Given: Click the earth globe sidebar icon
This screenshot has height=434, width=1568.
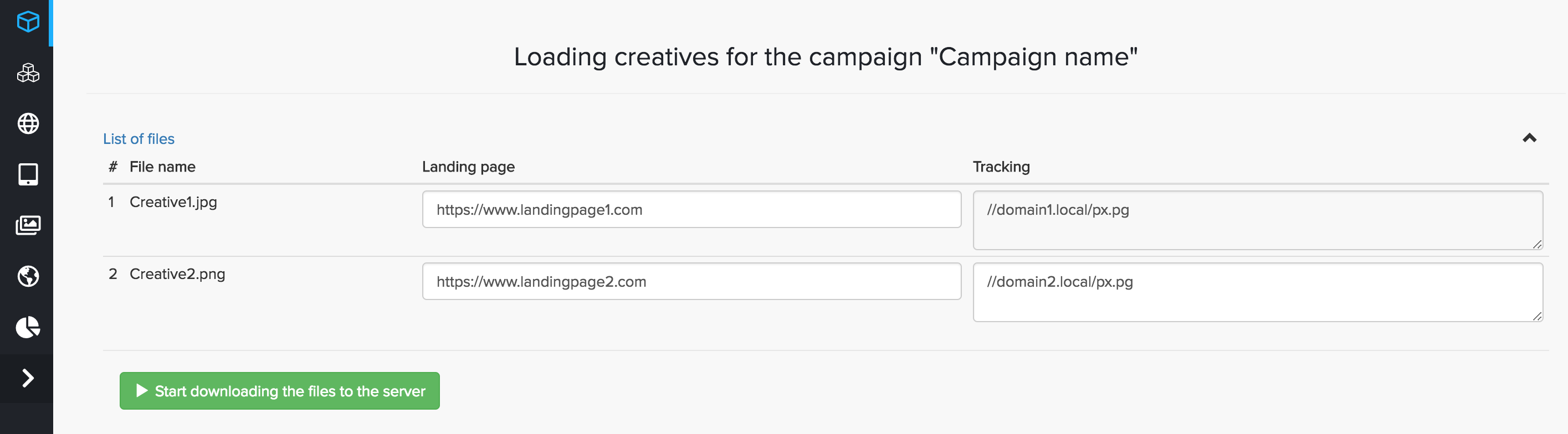Looking at the screenshot, I should [x=27, y=276].
